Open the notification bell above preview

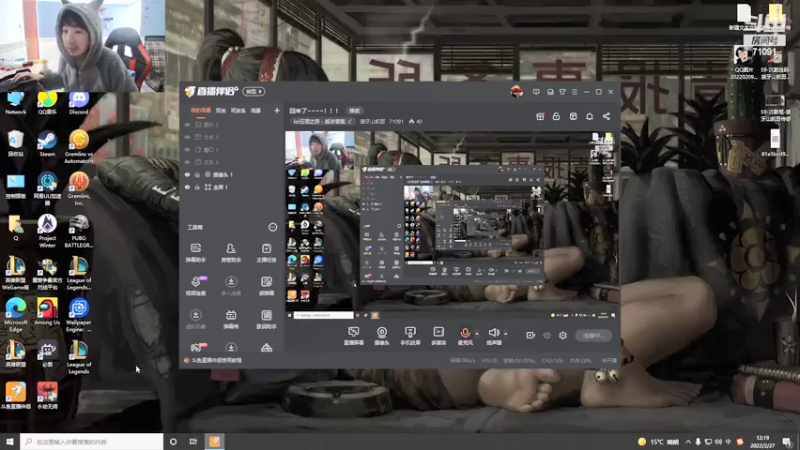click(x=589, y=116)
